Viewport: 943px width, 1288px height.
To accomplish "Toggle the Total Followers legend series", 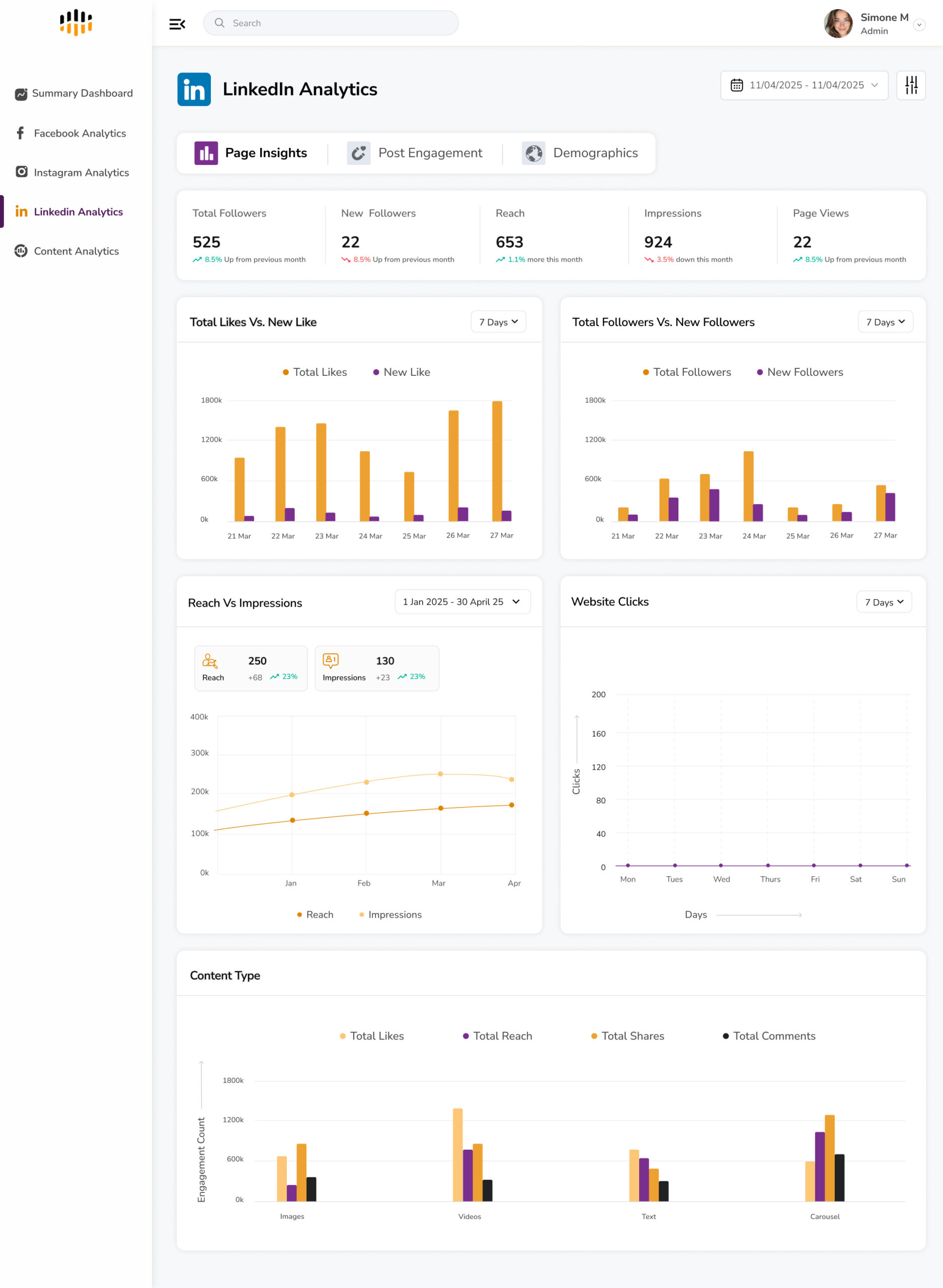I will point(687,372).
